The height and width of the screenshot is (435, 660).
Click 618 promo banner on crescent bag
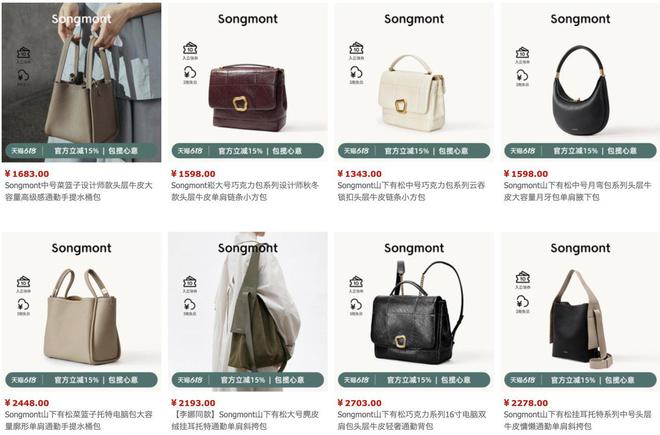point(580,151)
